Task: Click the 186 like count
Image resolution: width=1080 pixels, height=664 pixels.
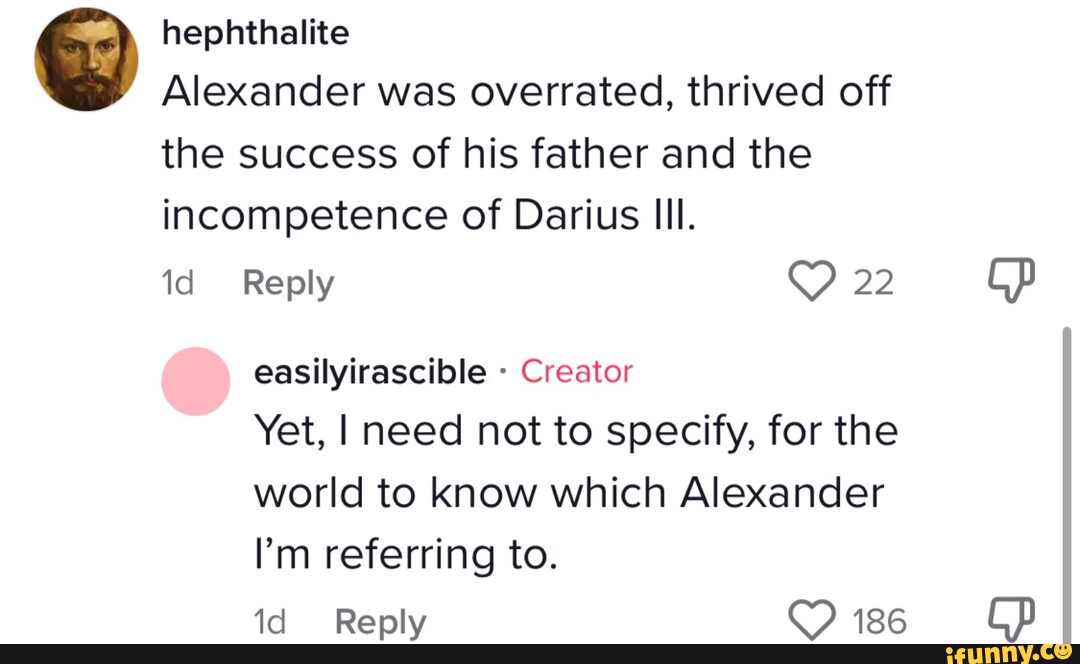Action: pyautogui.click(x=880, y=622)
